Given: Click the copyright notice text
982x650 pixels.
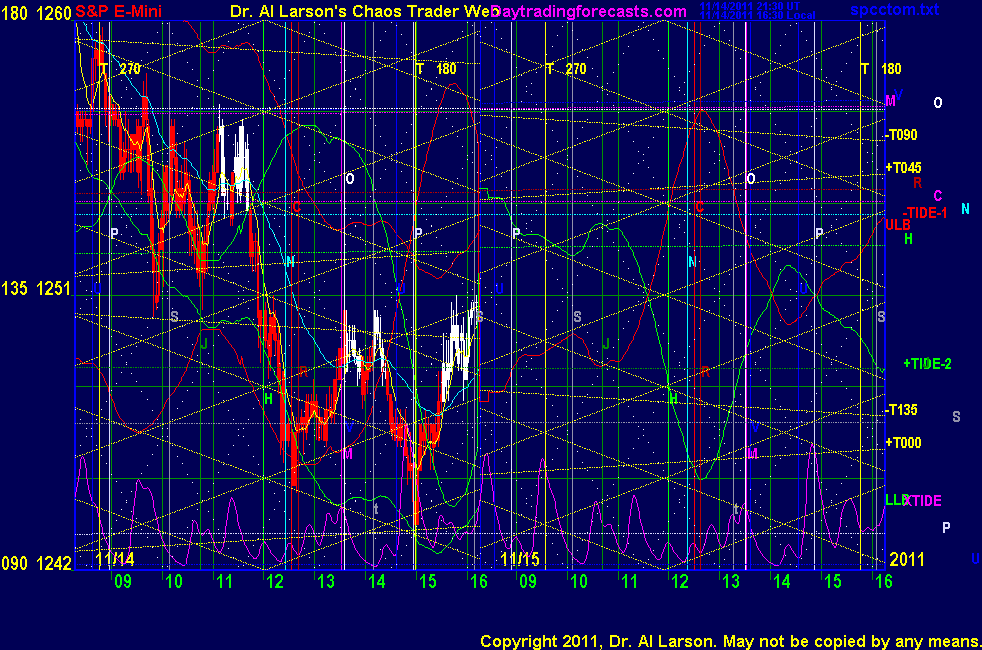Looking at the screenshot, I should (x=730, y=641).
